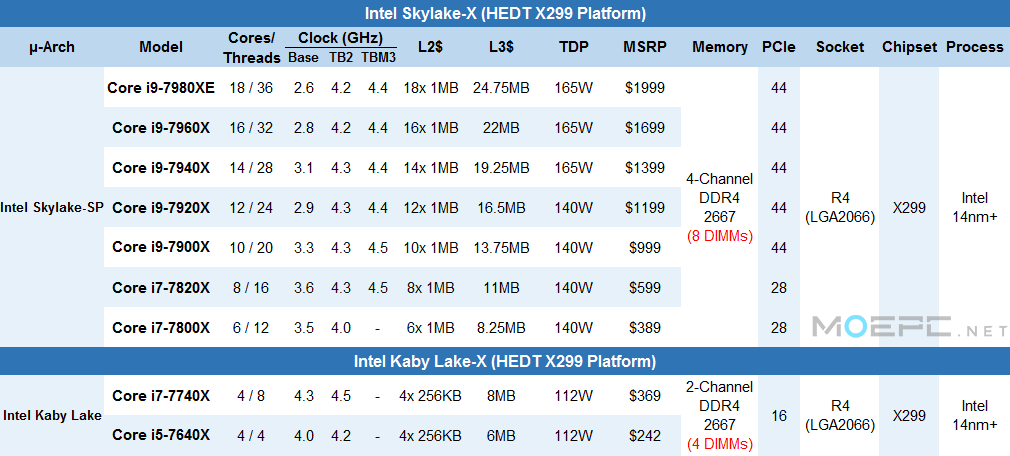The image size is (1010, 456).
Task: Click the $999 MSRP value
Action: point(644,247)
